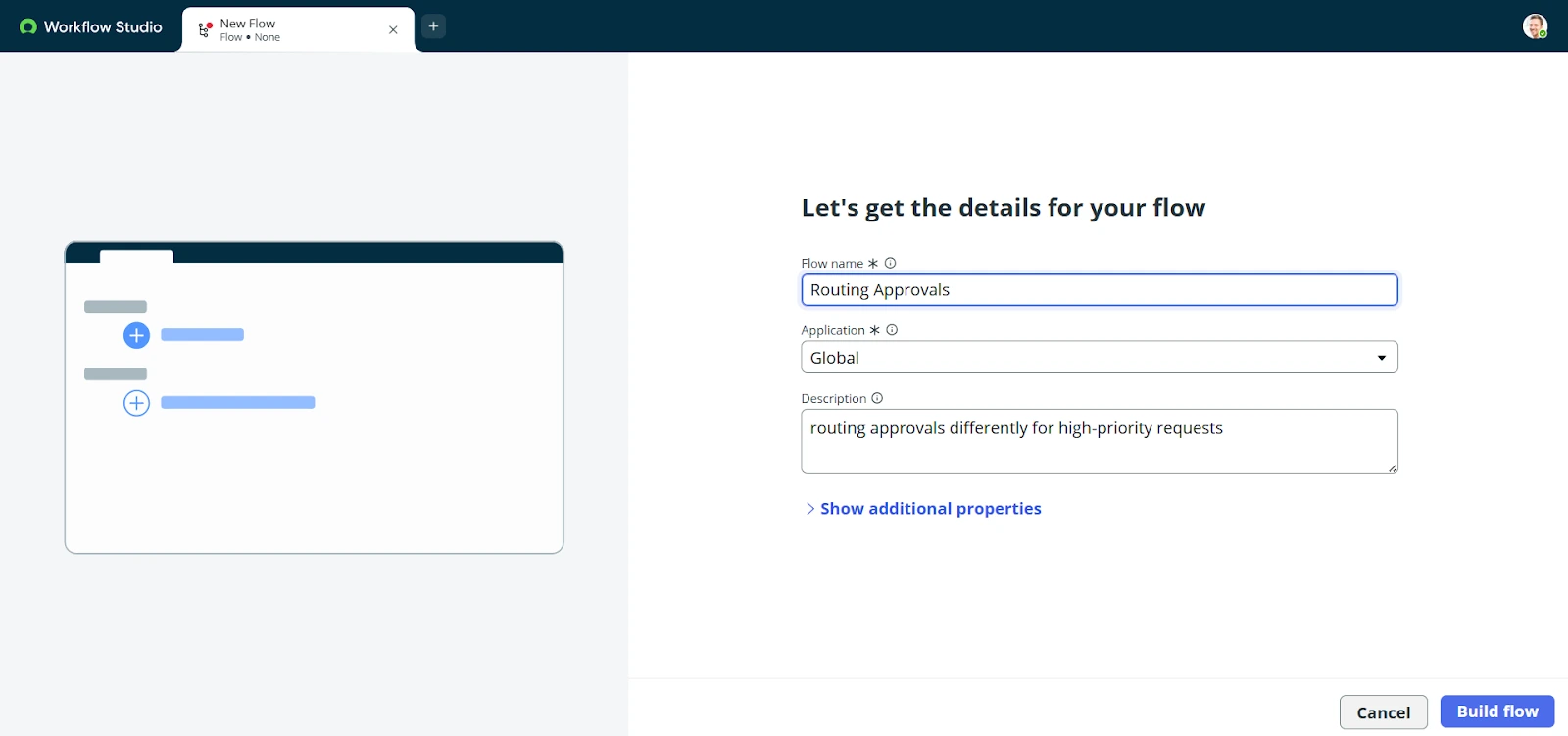Open a new tab using the plus icon
The width and height of the screenshot is (1568, 736).
434,25
